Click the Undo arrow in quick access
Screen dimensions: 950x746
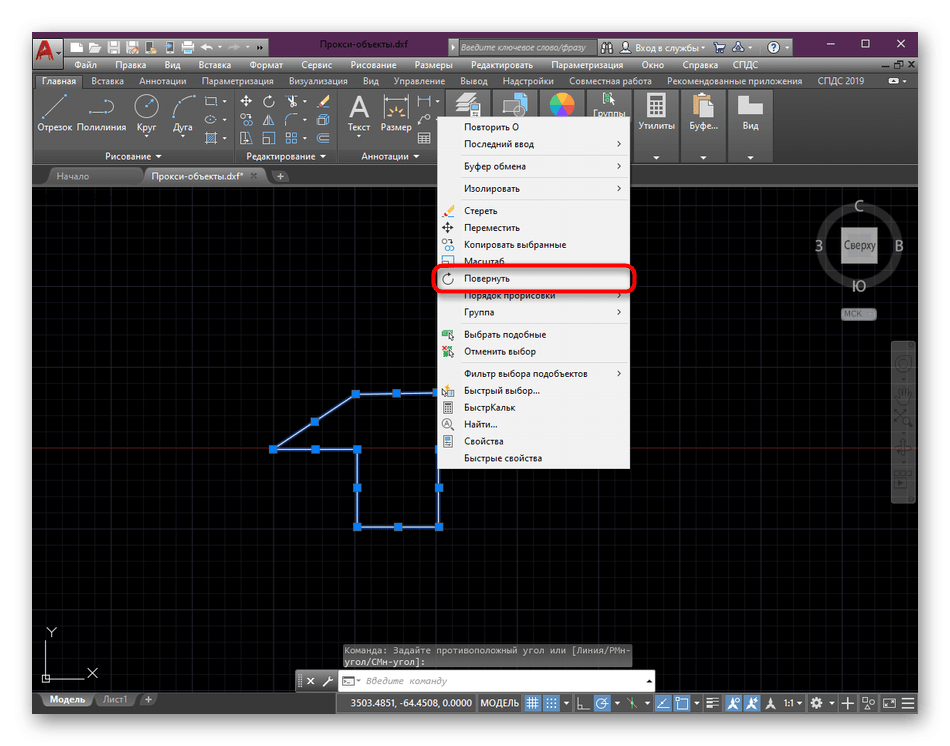207,47
